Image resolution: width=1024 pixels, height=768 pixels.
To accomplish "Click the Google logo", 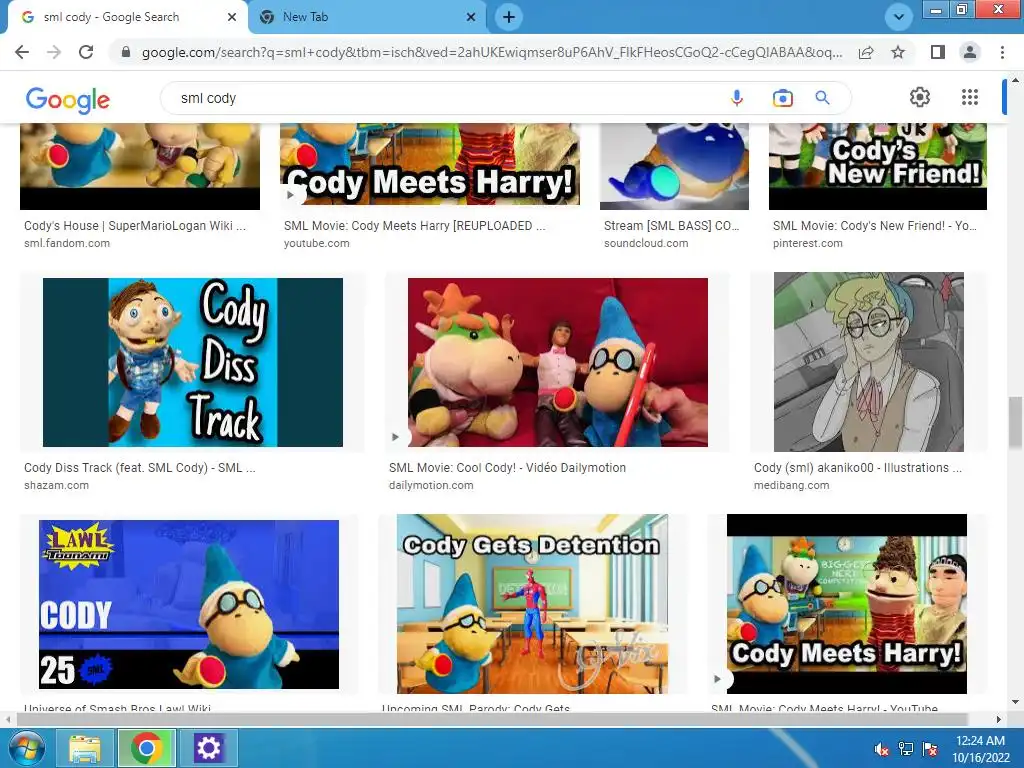I will tap(68, 100).
